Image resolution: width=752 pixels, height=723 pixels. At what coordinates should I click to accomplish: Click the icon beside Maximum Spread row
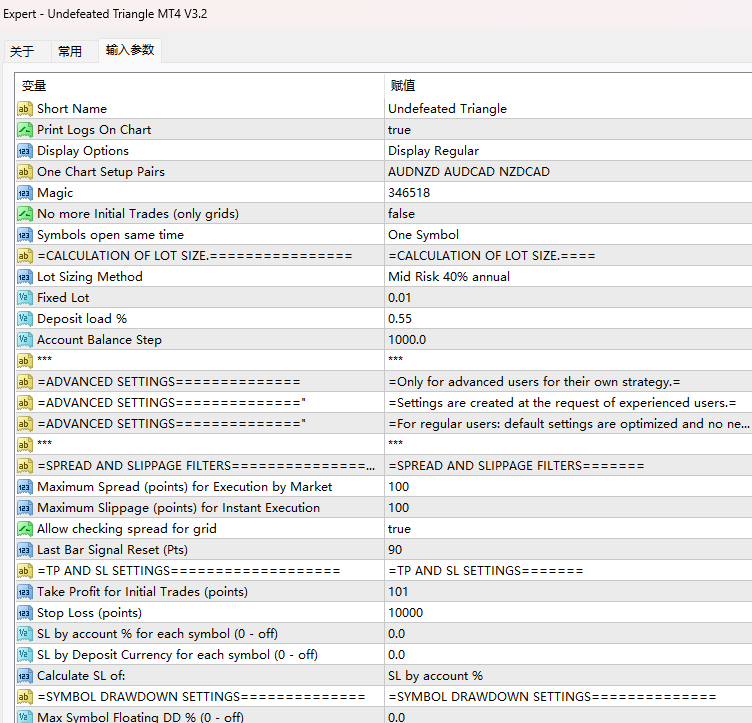(x=25, y=487)
